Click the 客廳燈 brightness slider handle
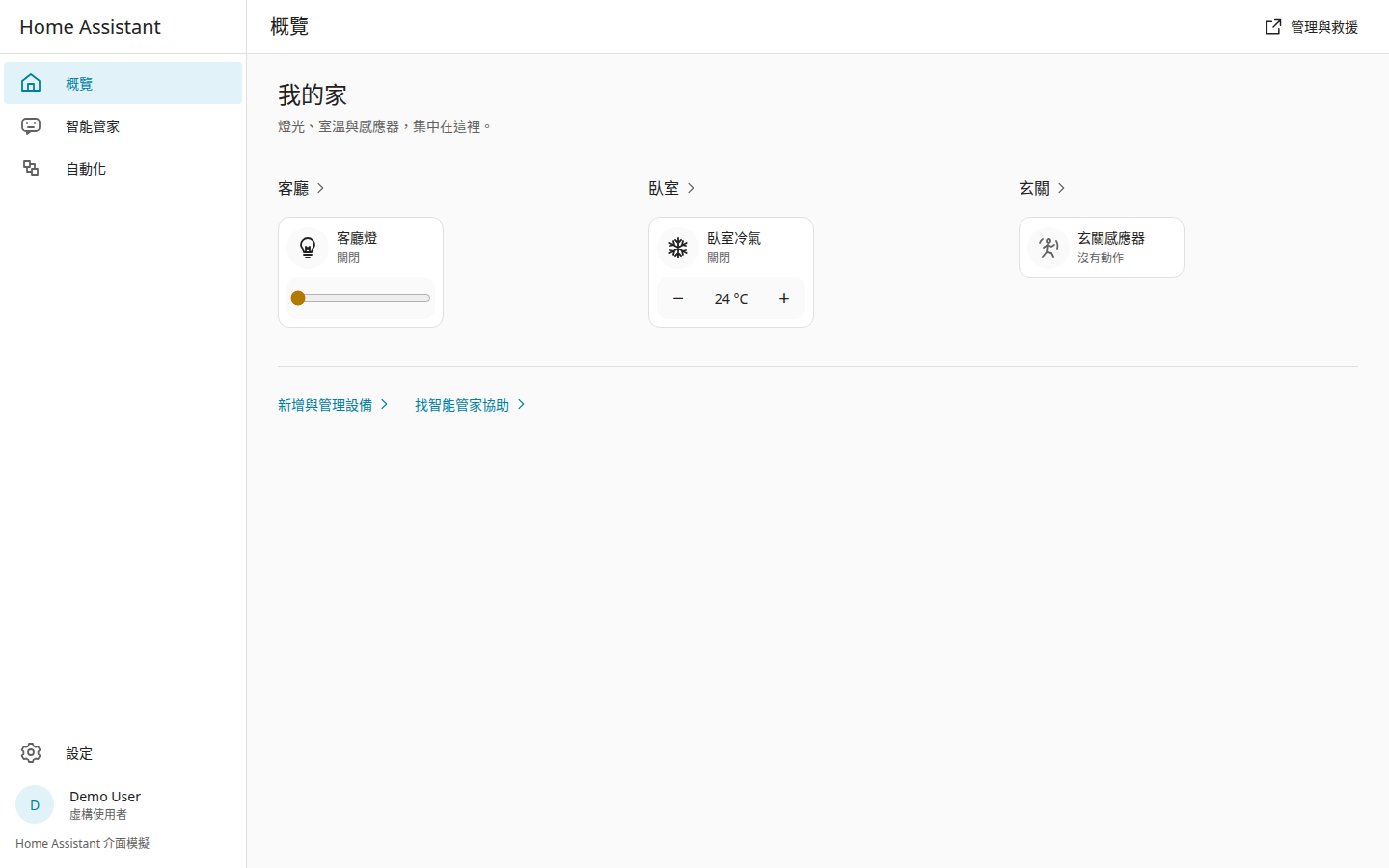Viewport: 1389px width, 868px height. [x=298, y=298]
